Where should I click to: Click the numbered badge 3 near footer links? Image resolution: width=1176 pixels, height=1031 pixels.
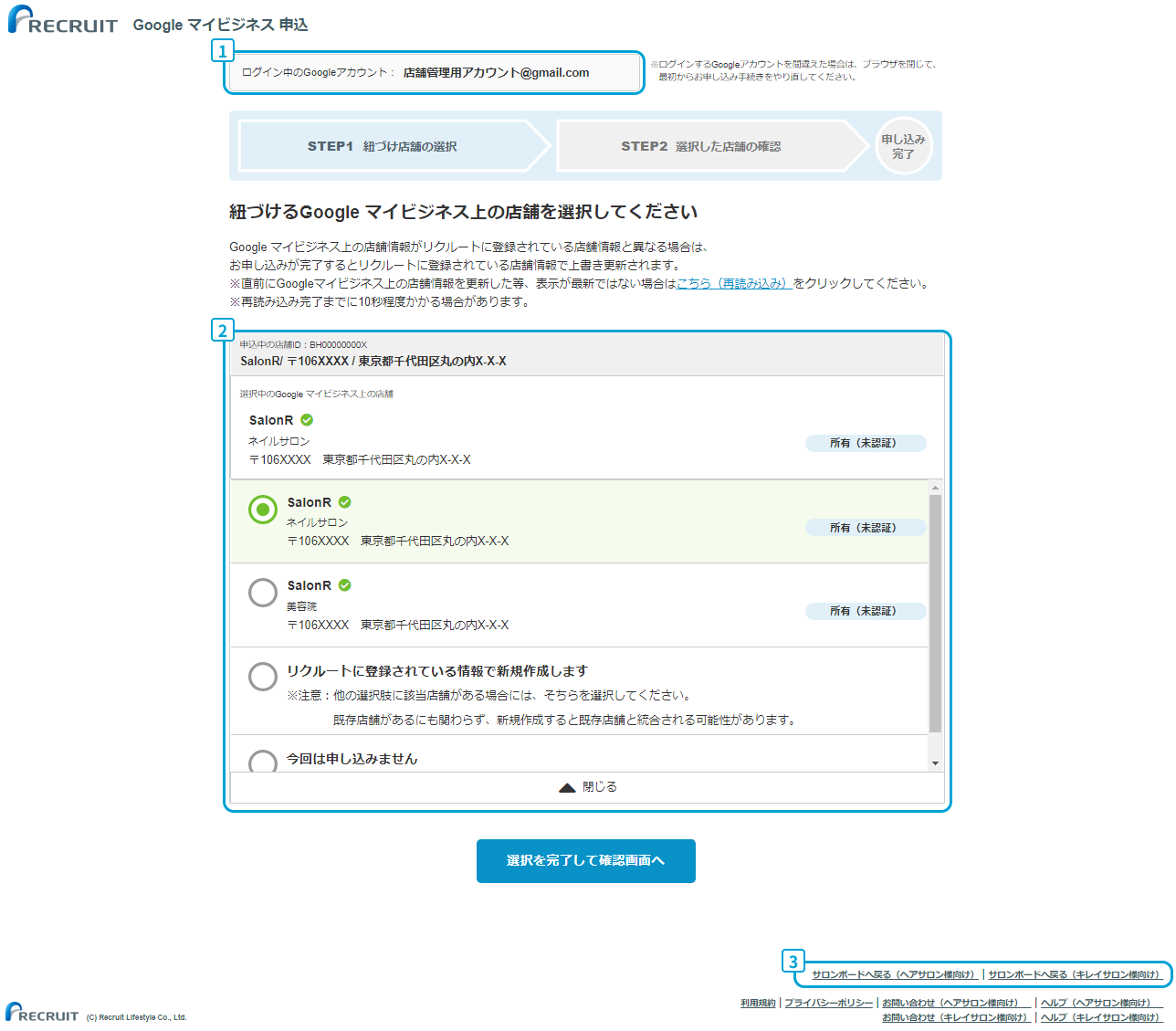793,961
